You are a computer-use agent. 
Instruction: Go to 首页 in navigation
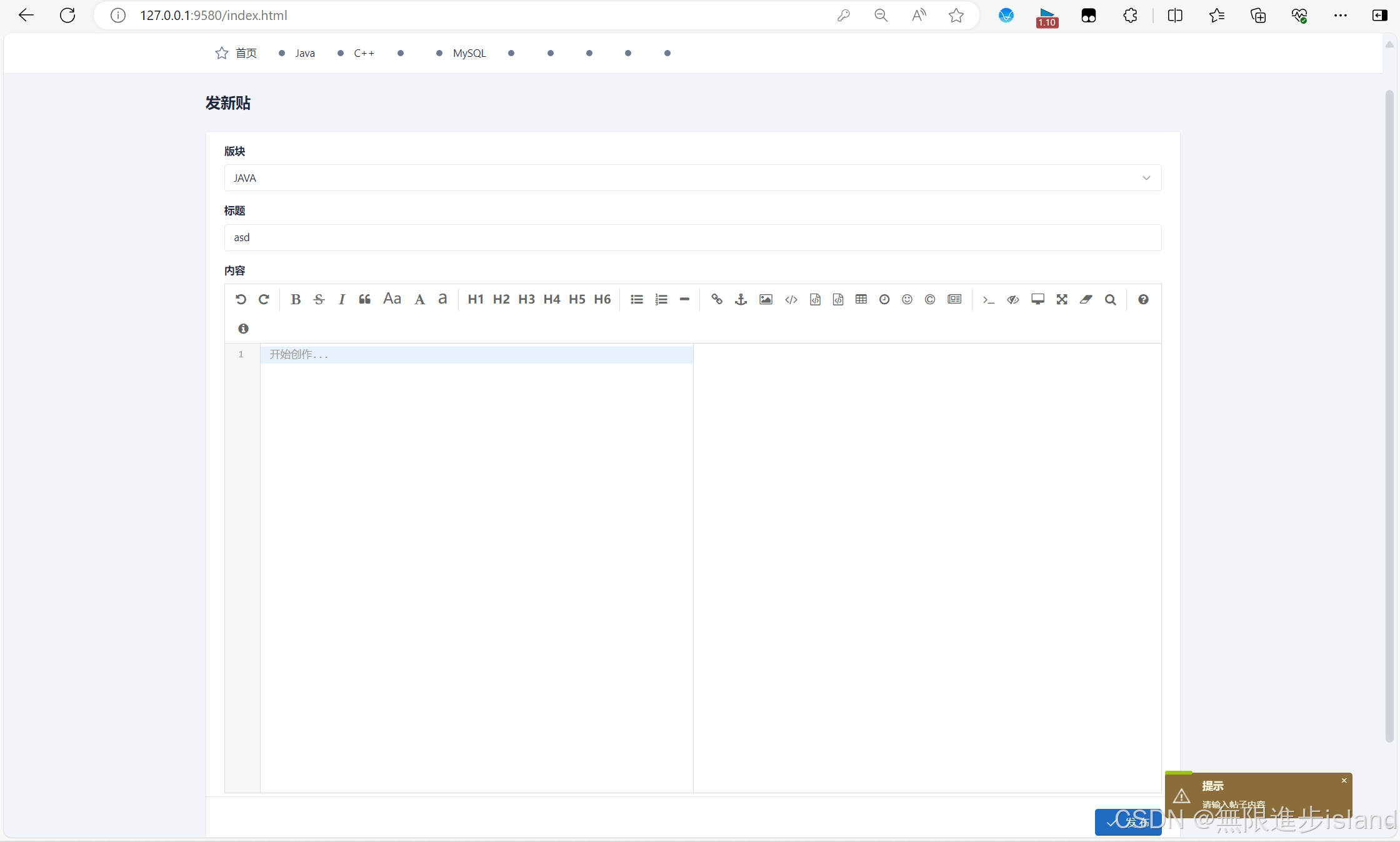[x=236, y=53]
